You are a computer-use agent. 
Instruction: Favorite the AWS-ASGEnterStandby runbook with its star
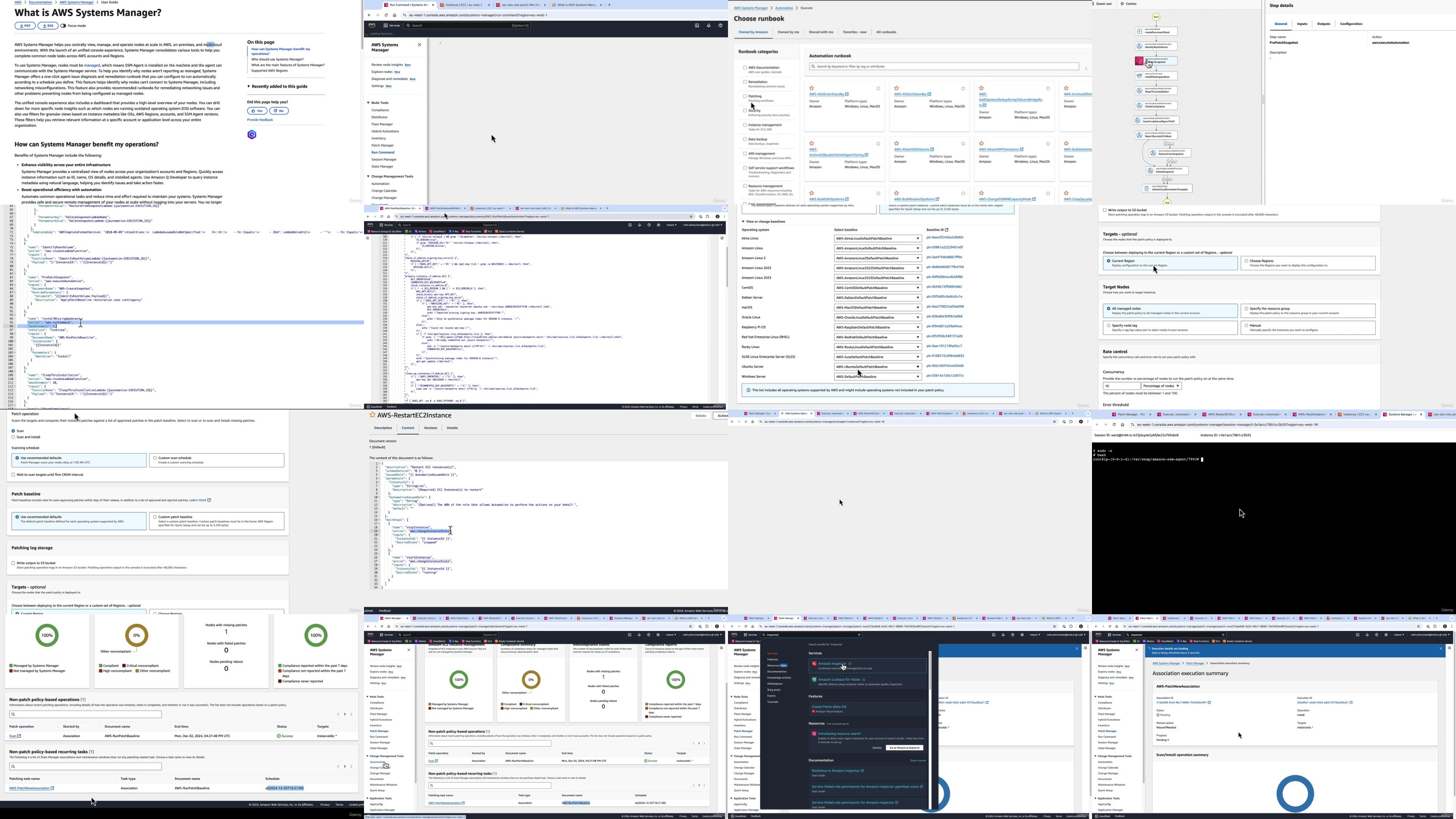(x=812, y=88)
